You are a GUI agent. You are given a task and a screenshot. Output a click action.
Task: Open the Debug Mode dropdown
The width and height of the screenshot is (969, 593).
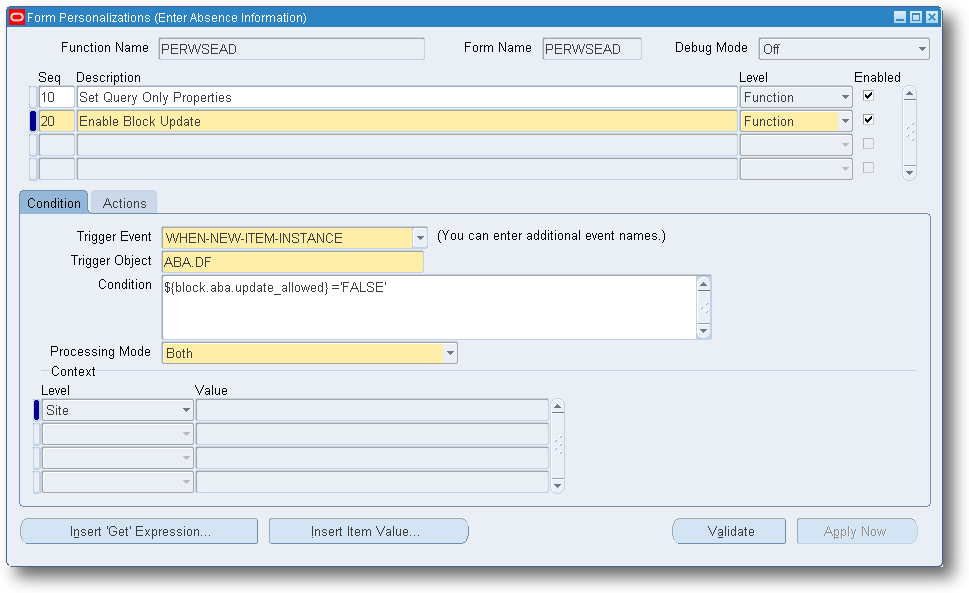coord(922,49)
